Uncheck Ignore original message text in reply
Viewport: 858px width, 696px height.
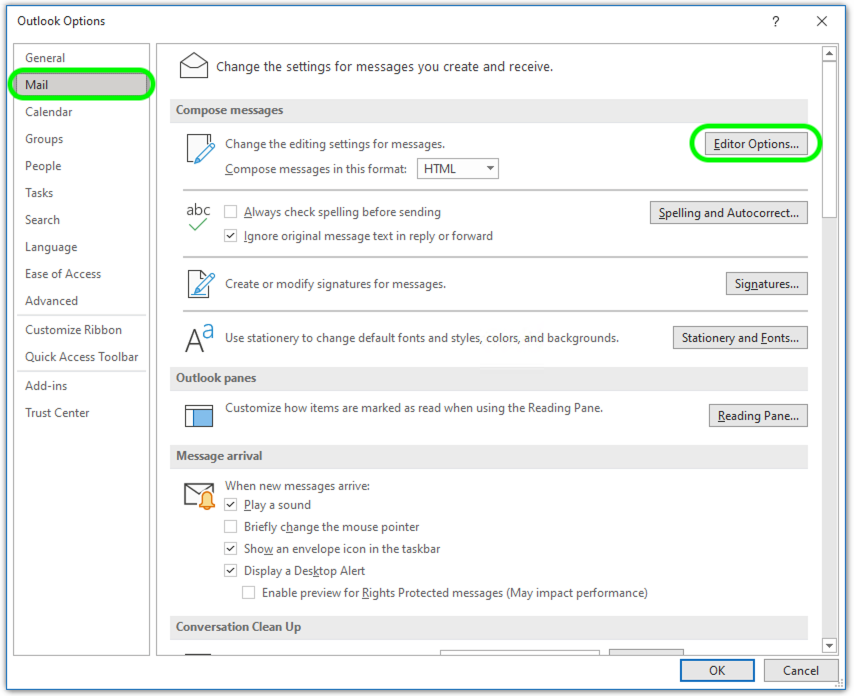231,236
